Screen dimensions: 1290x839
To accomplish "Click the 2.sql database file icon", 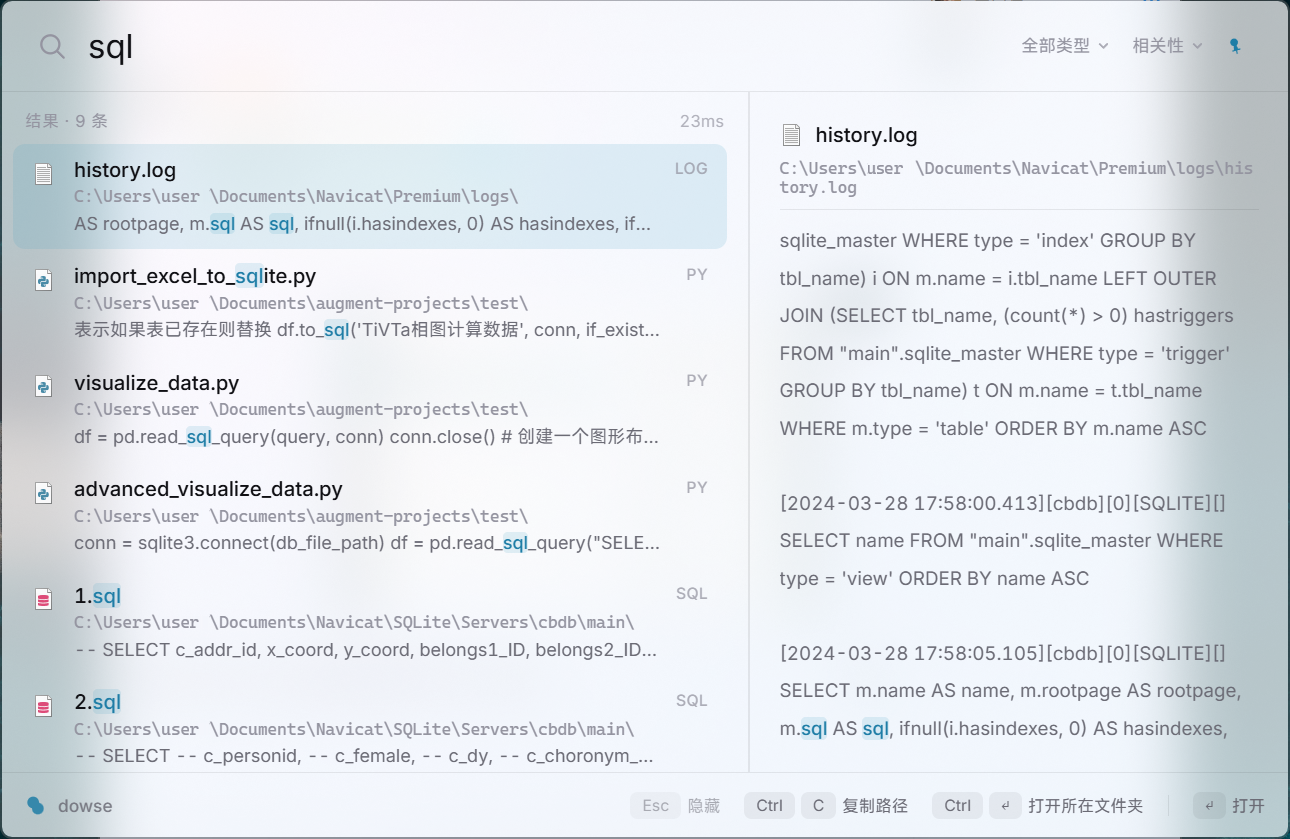I will coord(43,705).
